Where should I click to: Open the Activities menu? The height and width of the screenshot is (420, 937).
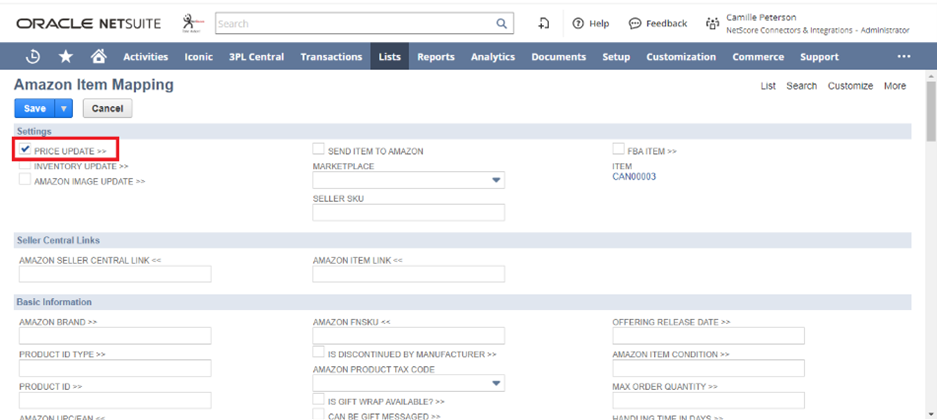[x=146, y=57]
